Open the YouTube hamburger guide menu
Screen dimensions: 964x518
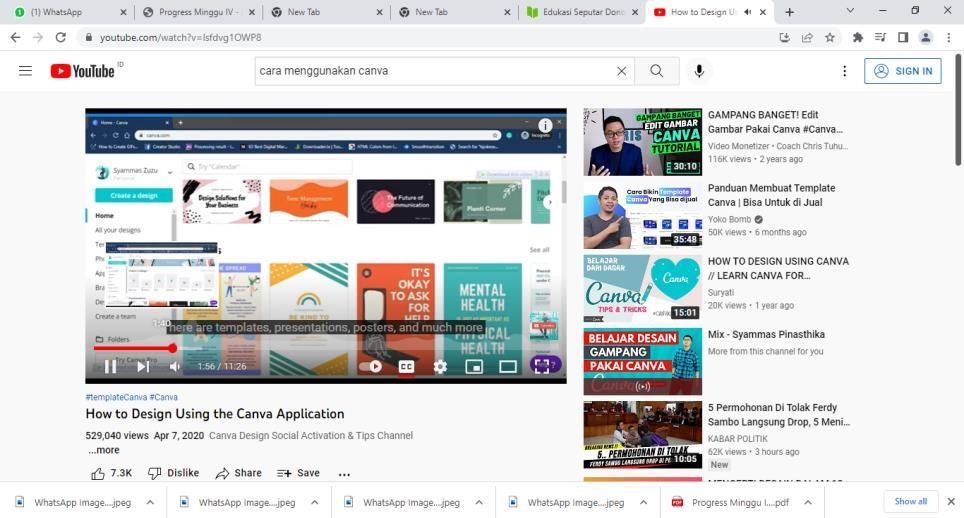(x=25, y=71)
